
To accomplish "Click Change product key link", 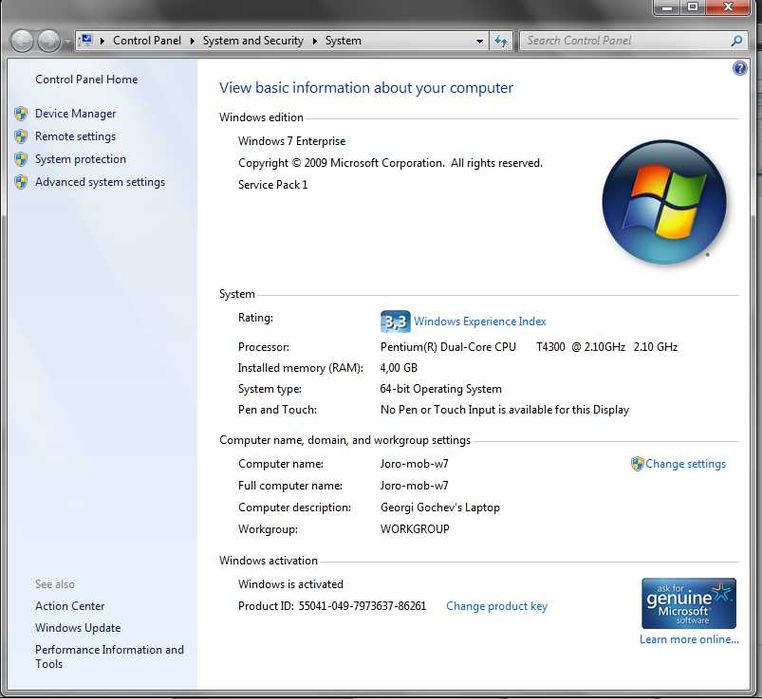I will coord(497,606).
